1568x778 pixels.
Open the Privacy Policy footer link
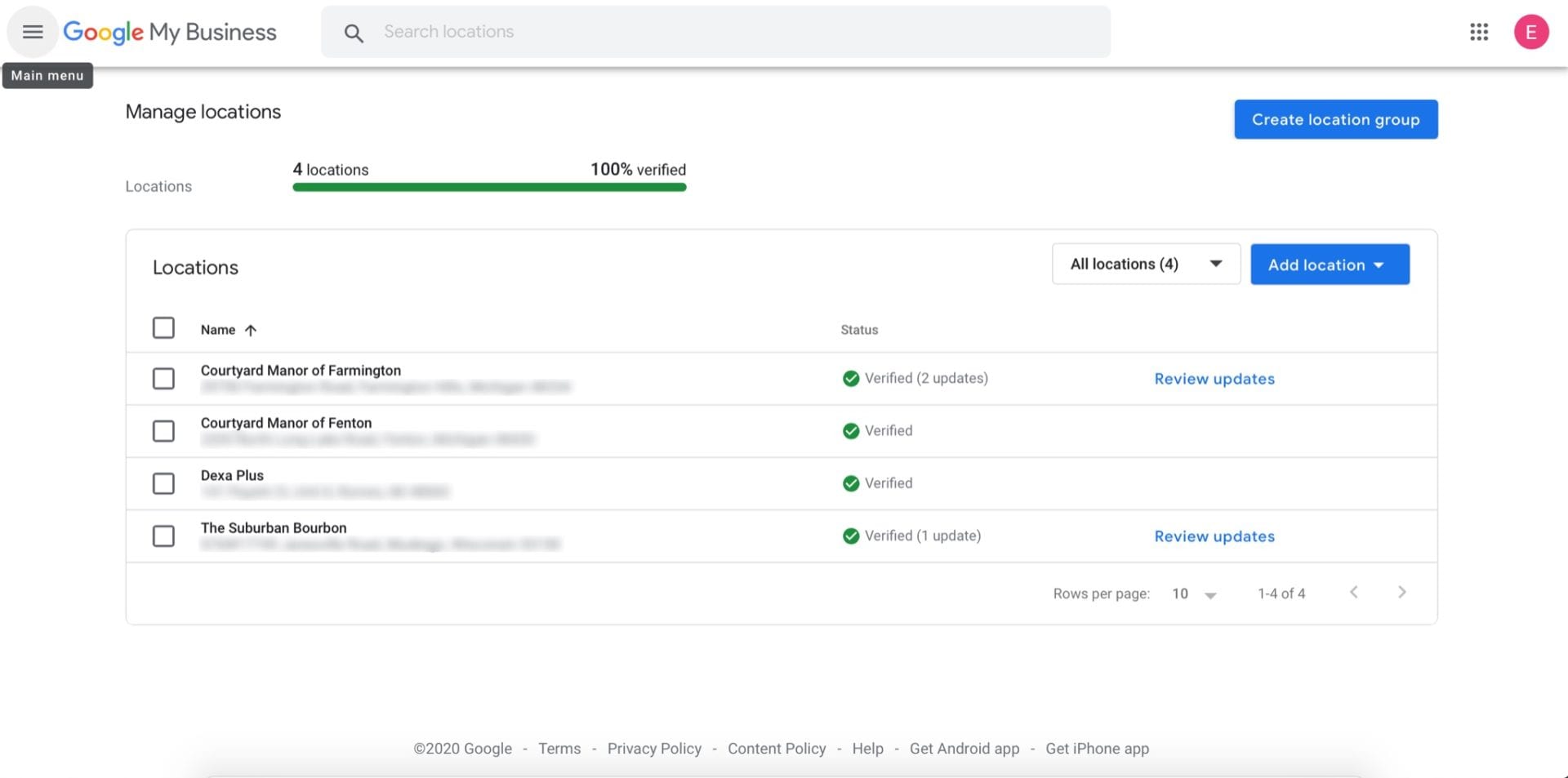[x=654, y=749]
